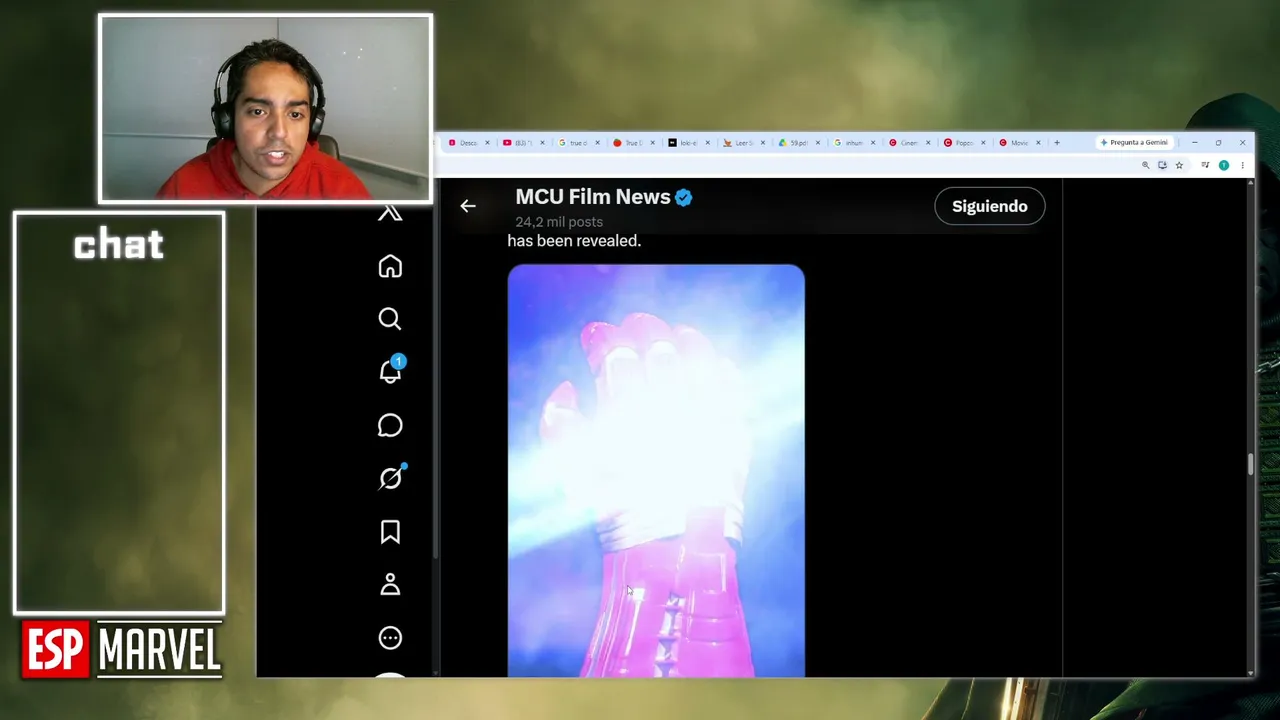Click the Siguiendo button

click(x=989, y=206)
